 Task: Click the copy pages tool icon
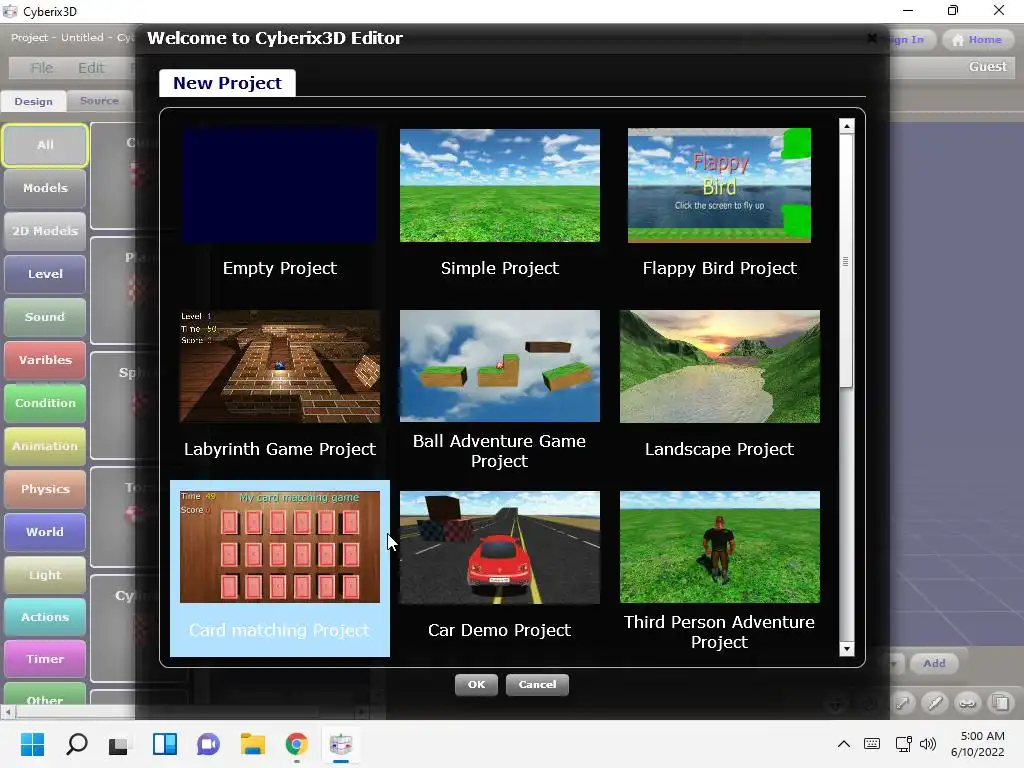click(x=1000, y=703)
